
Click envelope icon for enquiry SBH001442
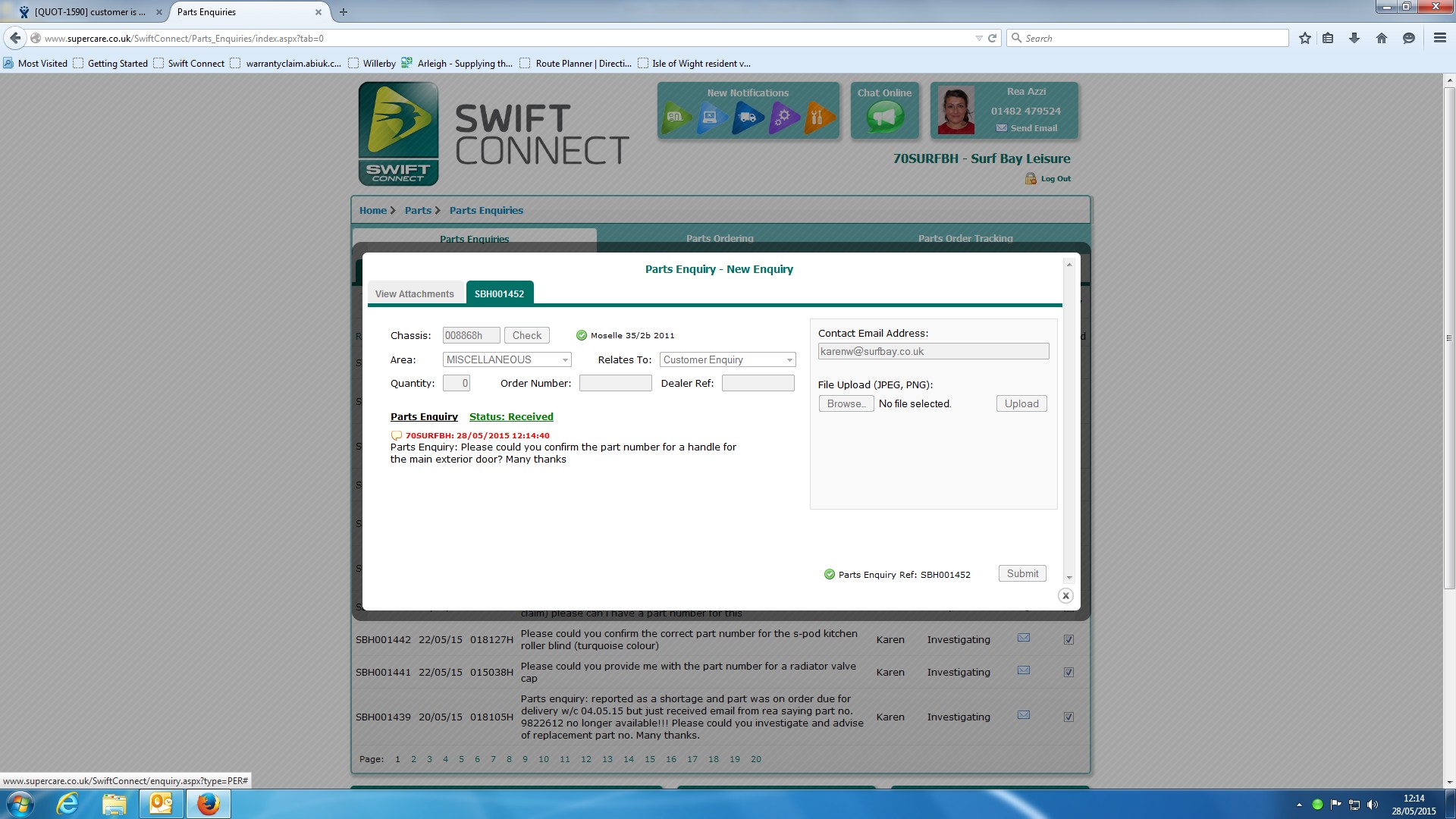click(x=1023, y=638)
